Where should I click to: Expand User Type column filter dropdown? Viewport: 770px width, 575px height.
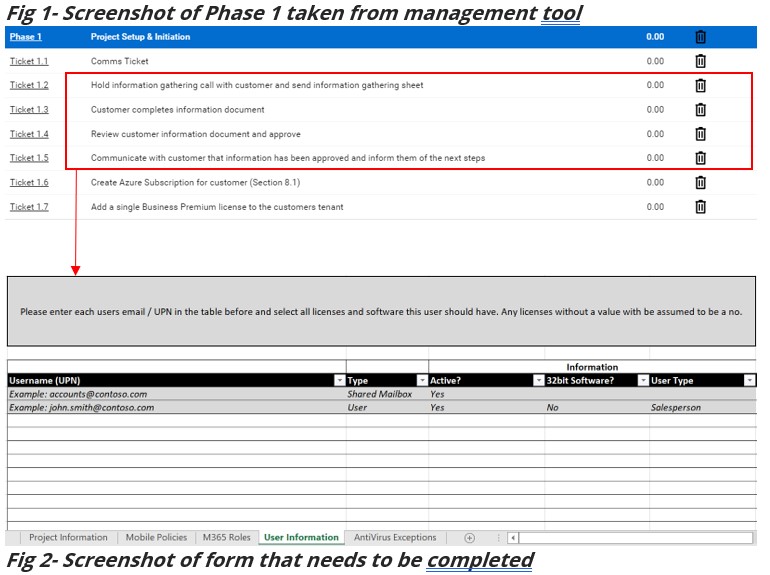[x=749, y=381]
